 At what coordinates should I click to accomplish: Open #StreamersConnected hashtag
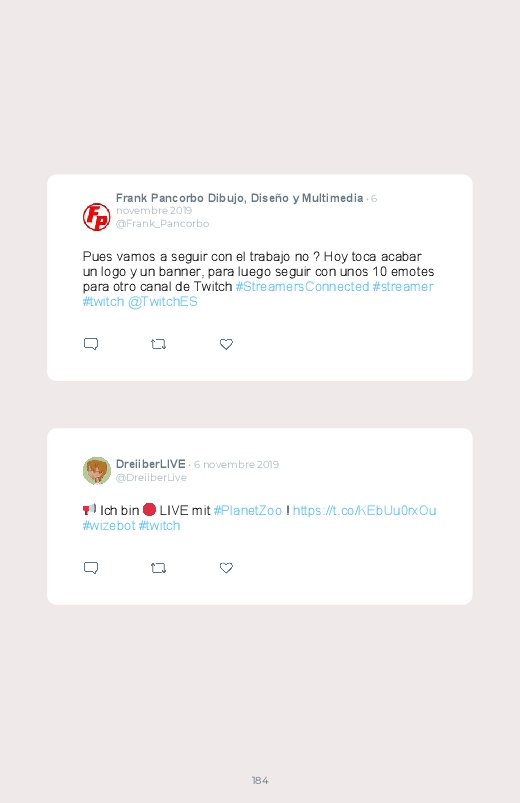point(302,286)
